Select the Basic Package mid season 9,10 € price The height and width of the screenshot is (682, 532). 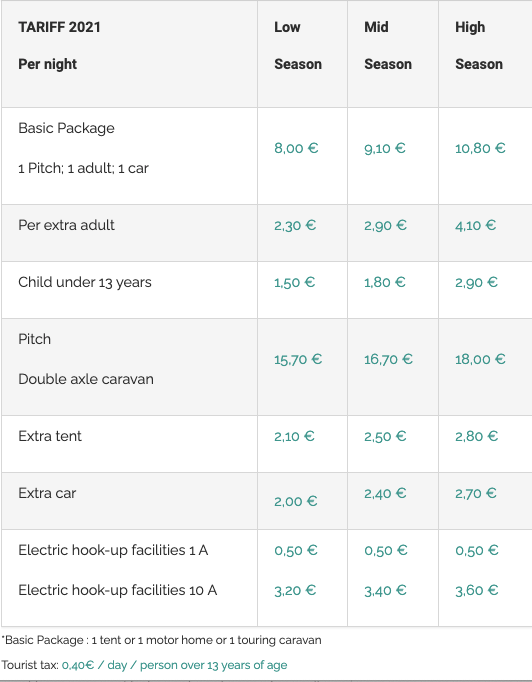tap(385, 148)
